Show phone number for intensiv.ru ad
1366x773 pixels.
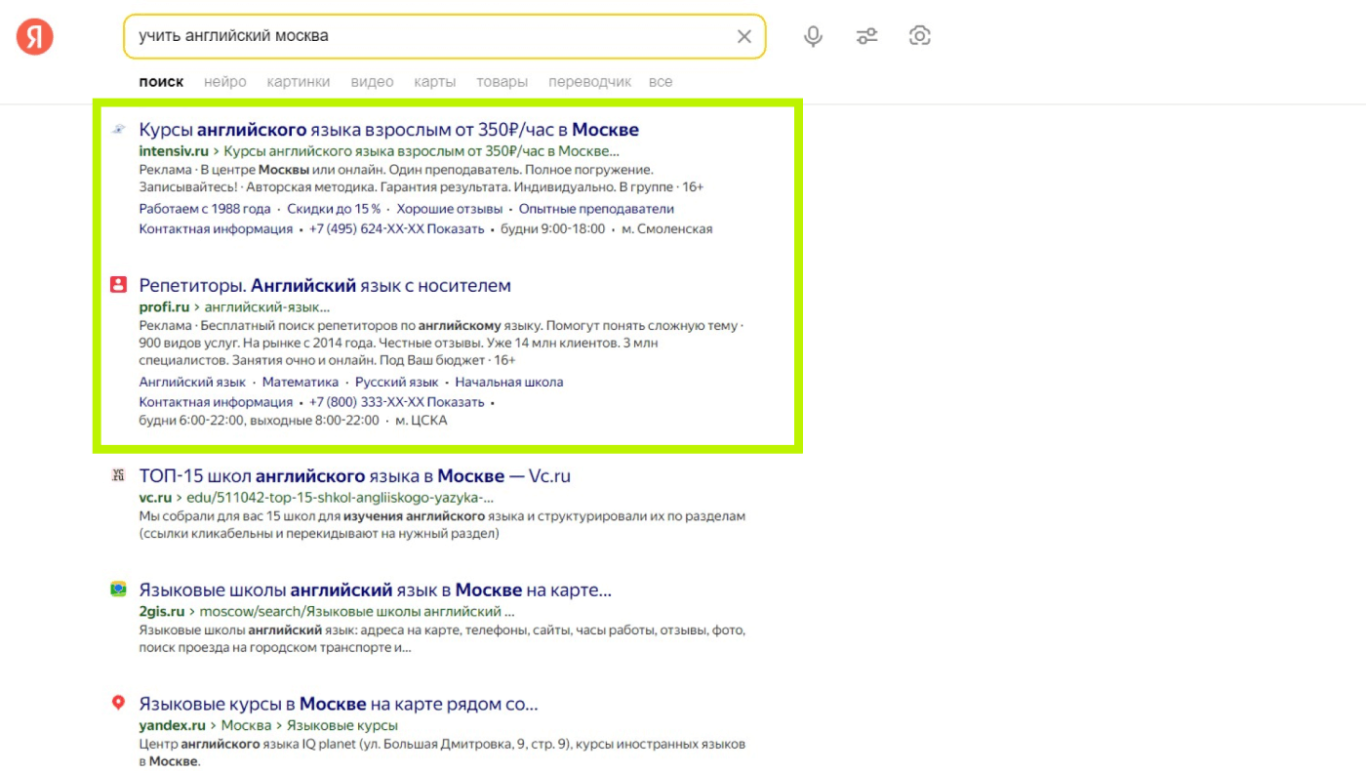[x=455, y=229]
